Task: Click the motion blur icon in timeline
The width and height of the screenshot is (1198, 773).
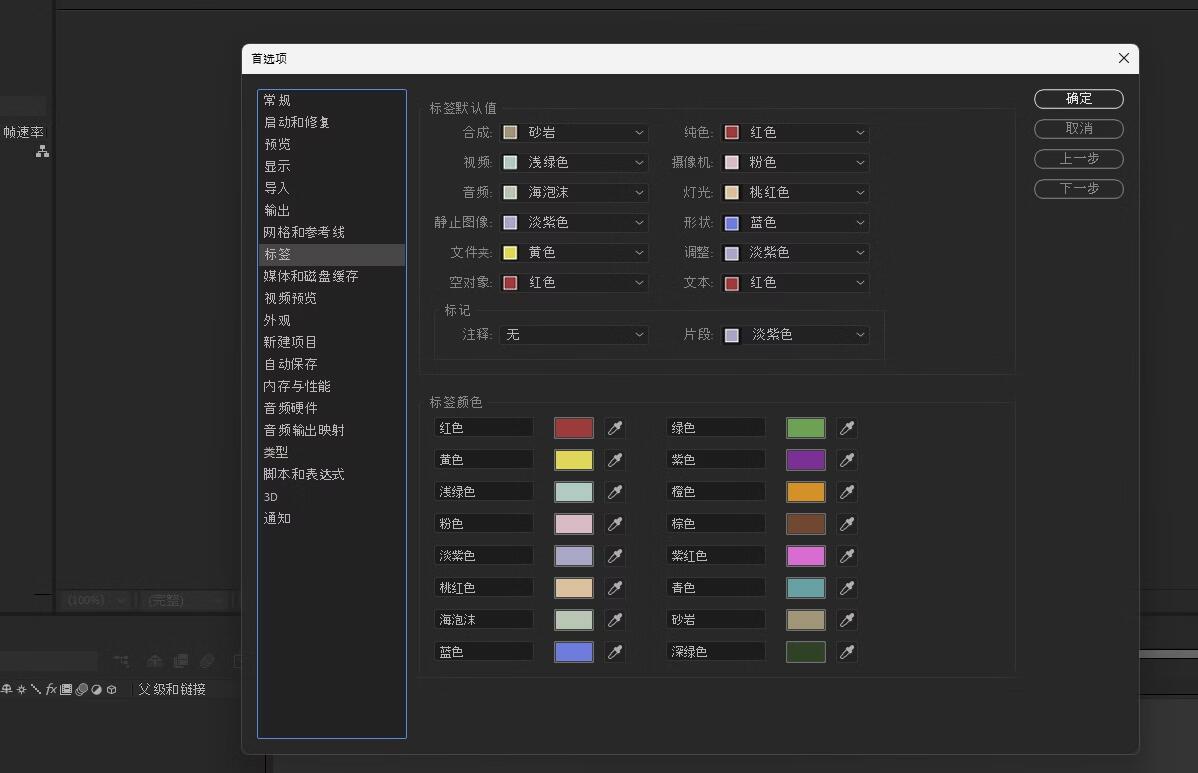Action: coord(81,689)
